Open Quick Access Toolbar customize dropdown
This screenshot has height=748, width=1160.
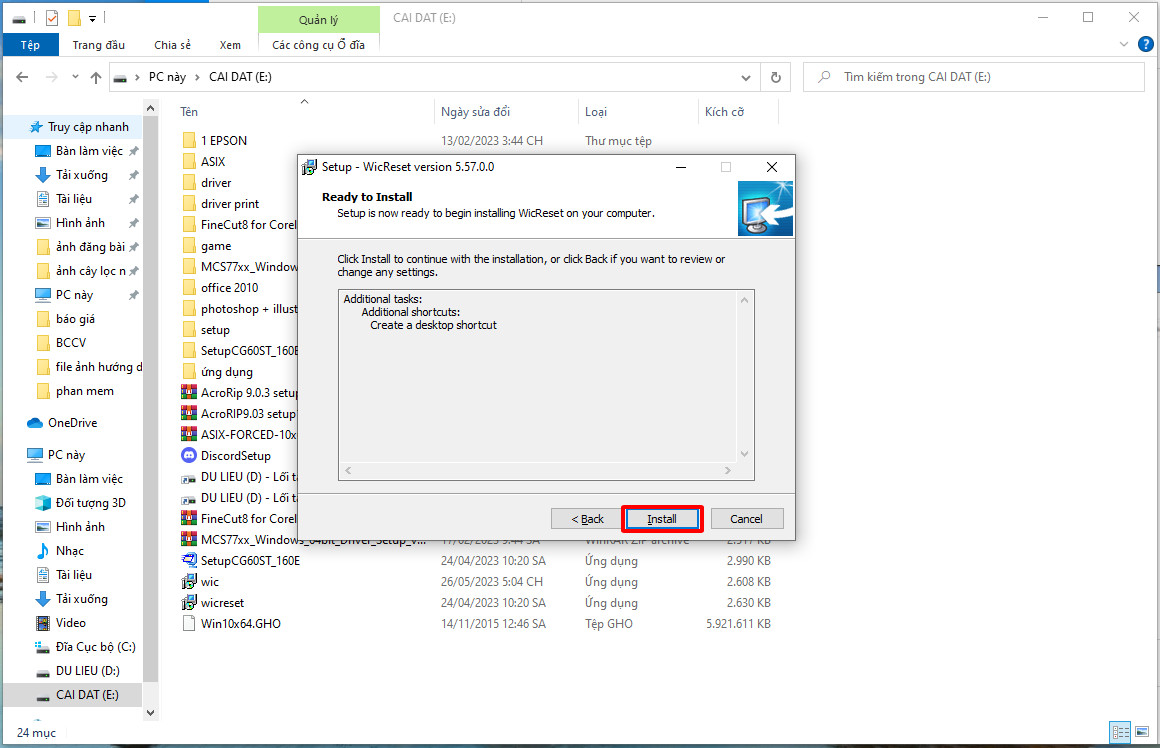[x=92, y=18]
